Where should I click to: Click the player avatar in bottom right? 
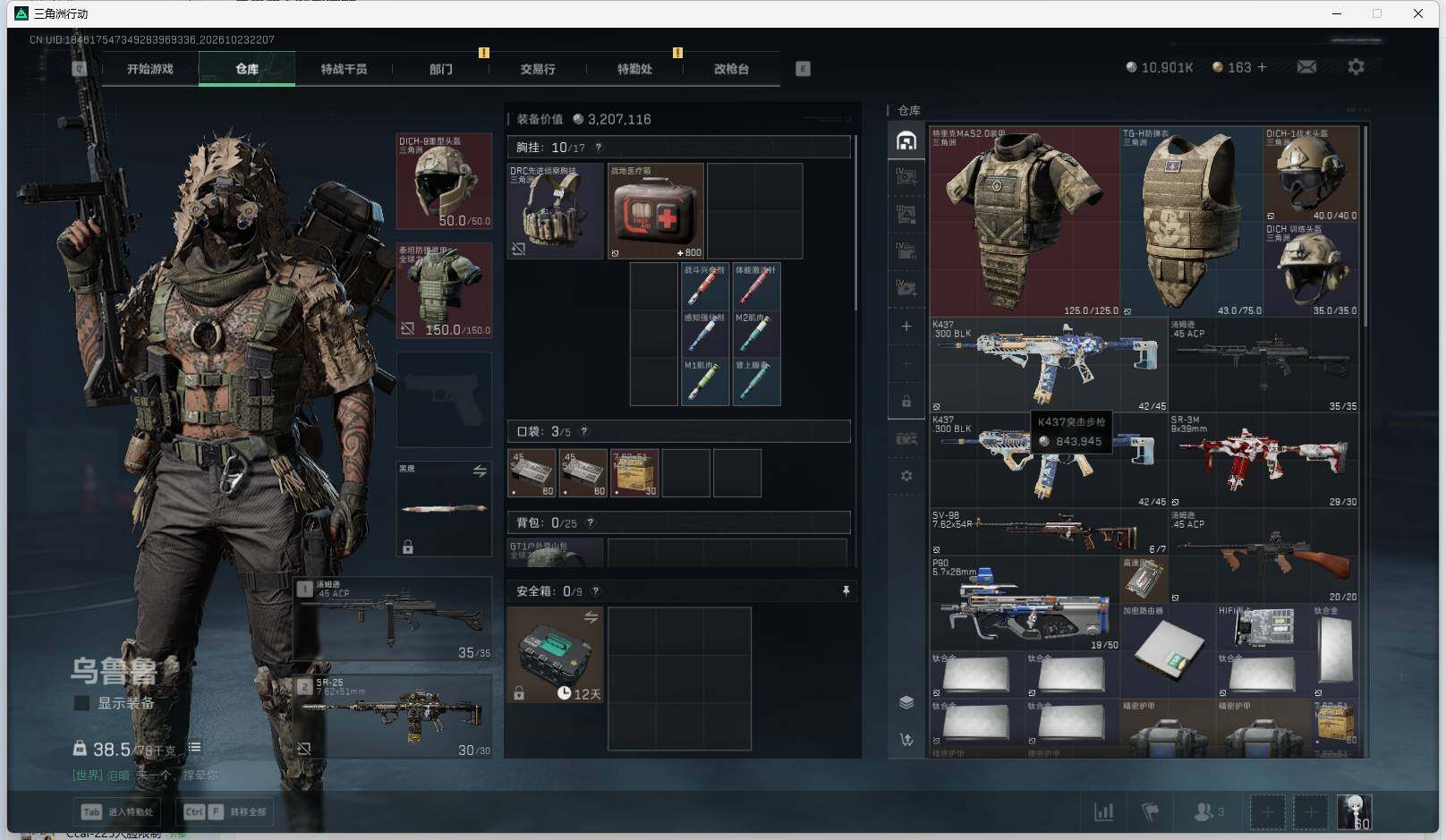tap(1354, 812)
